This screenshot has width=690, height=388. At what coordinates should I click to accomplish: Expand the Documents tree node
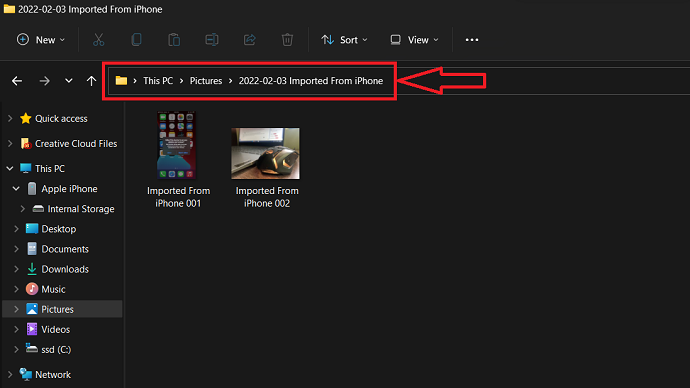click(x=16, y=249)
